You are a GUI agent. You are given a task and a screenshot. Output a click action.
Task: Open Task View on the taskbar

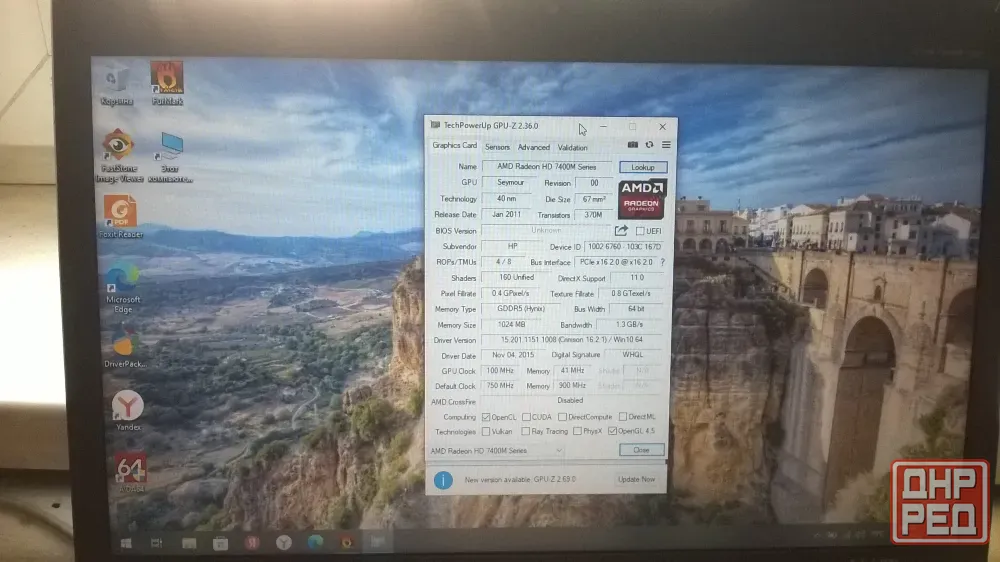tap(156, 543)
